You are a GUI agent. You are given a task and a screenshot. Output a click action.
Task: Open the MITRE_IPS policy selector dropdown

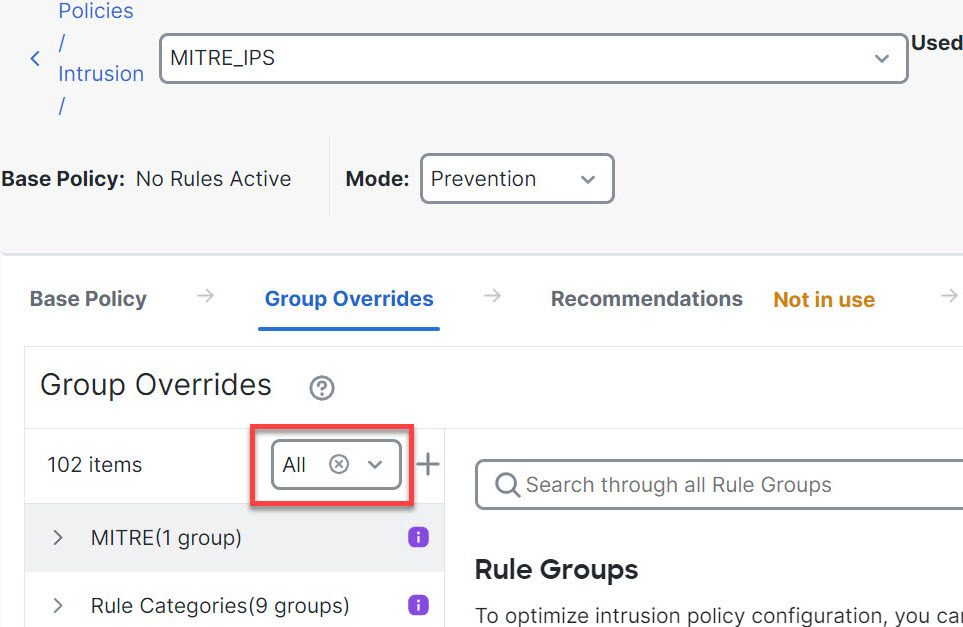tap(533, 59)
